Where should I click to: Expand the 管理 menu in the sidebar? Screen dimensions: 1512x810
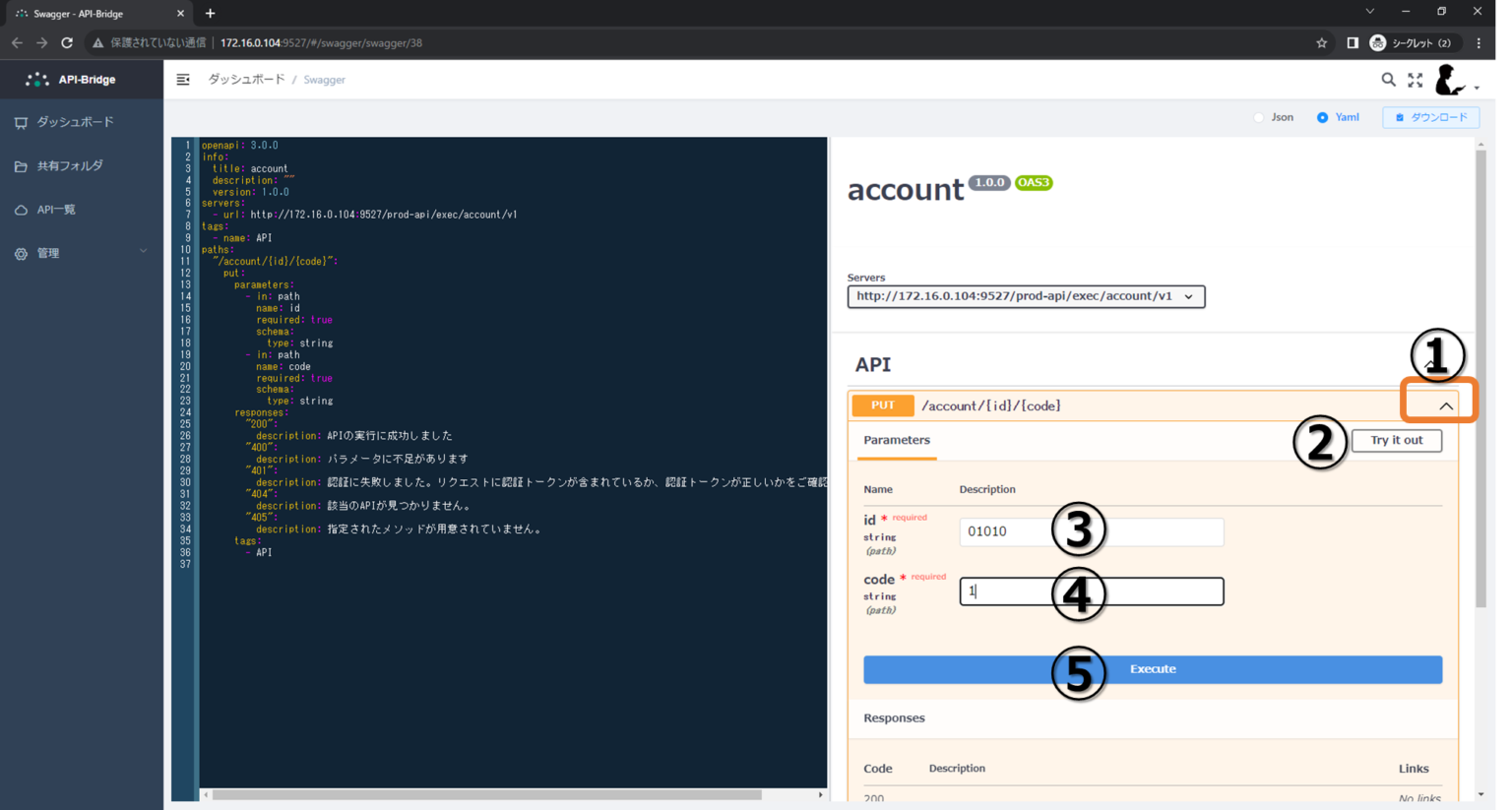click(x=69, y=253)
